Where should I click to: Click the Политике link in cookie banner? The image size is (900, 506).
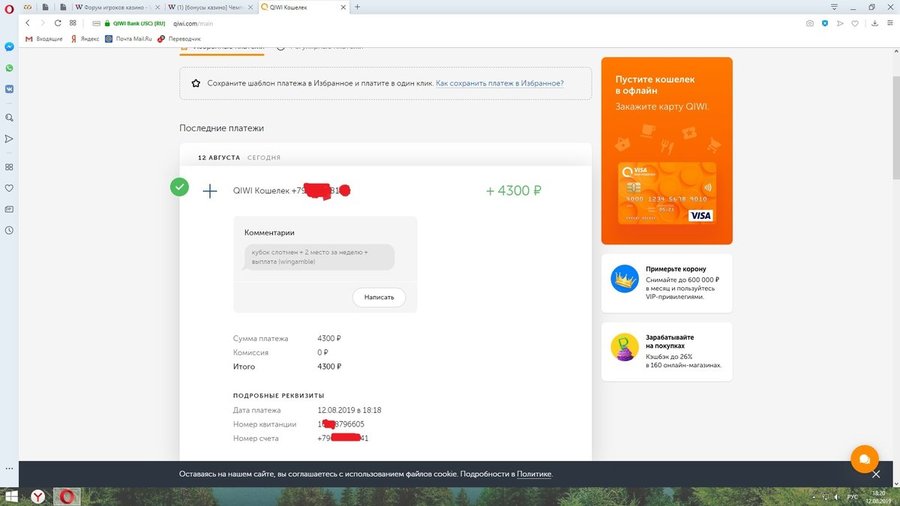tap(534, 474)
